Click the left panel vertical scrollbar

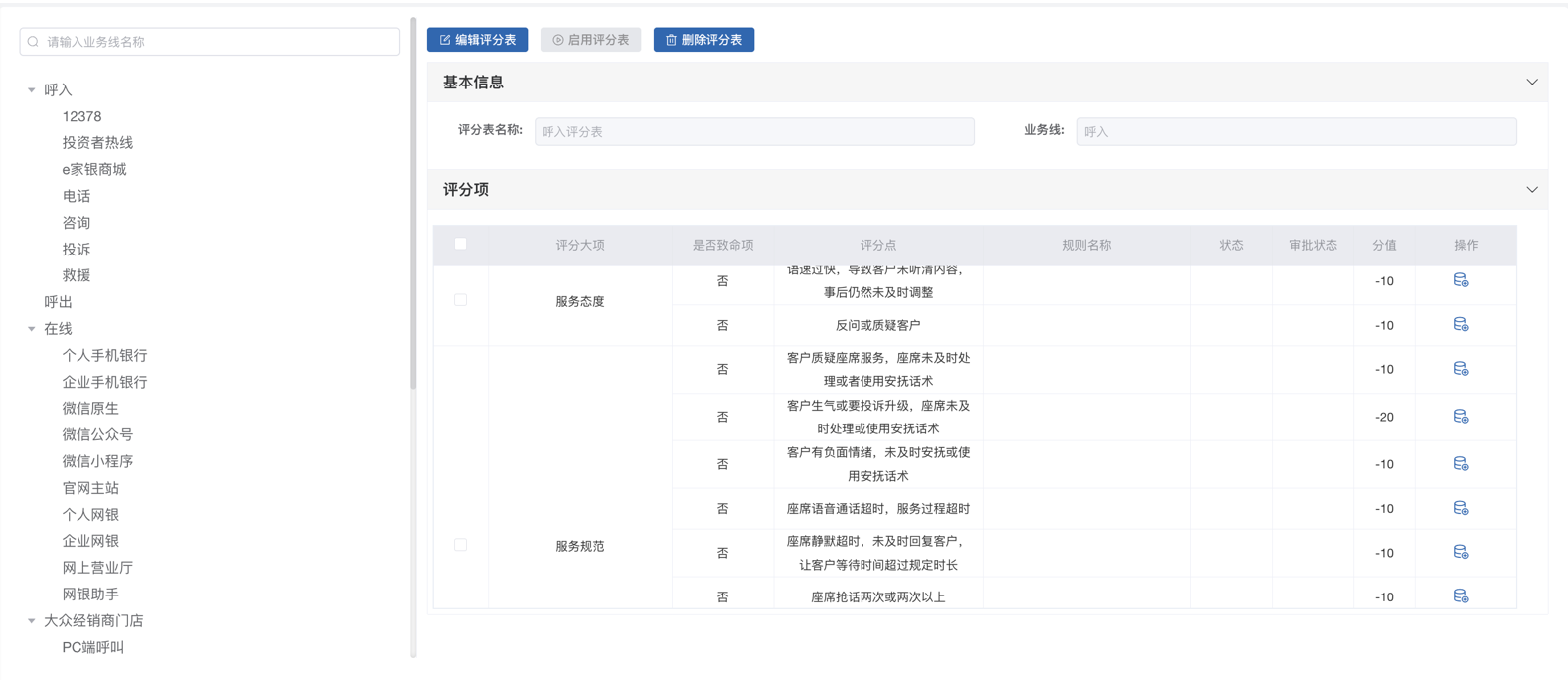[413, 204]
